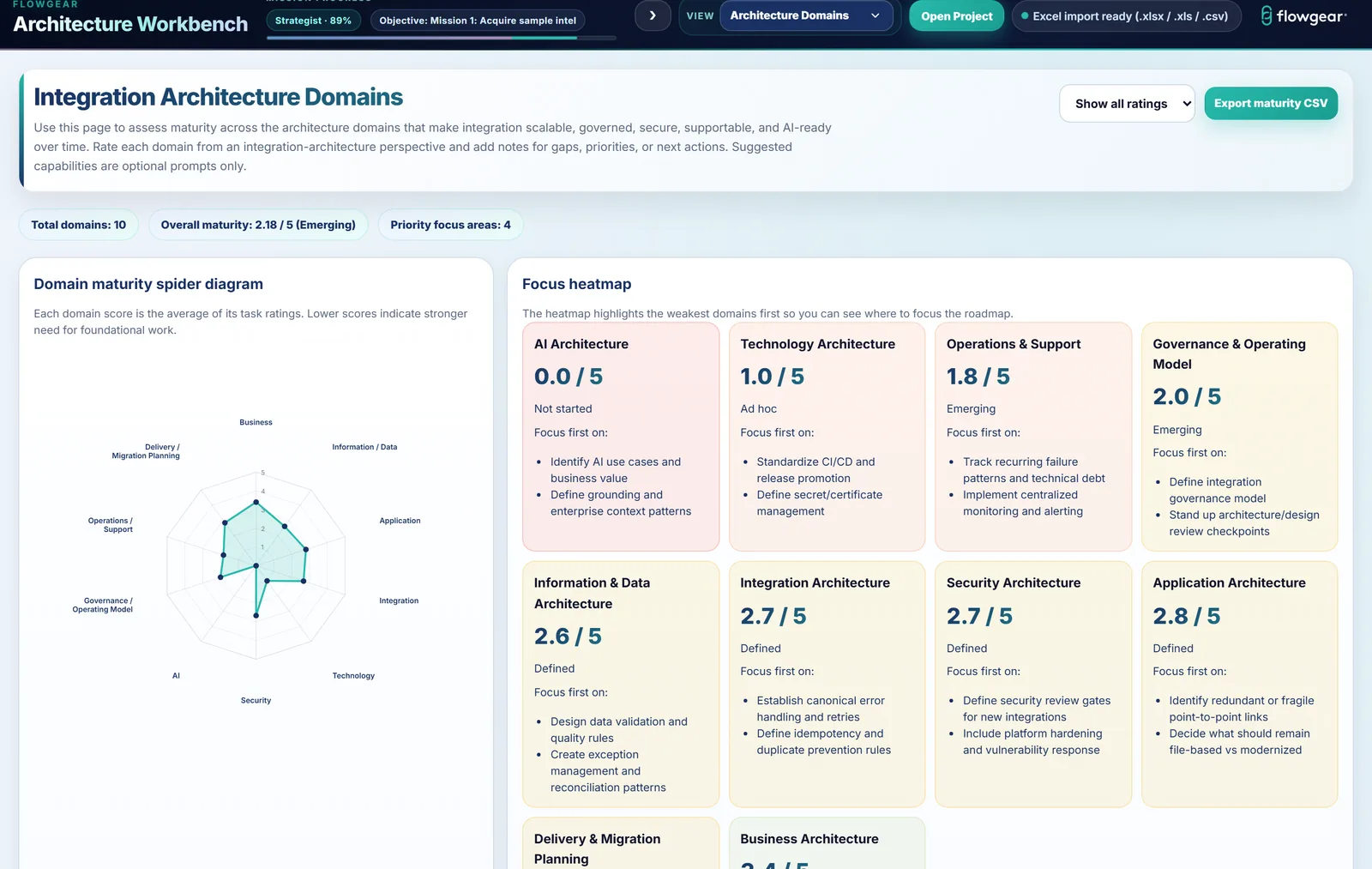The width and height of the screenshot is (1372, 869).
Task: Click Governance / Operating Model axis label
Action: (x=103, y=605)
